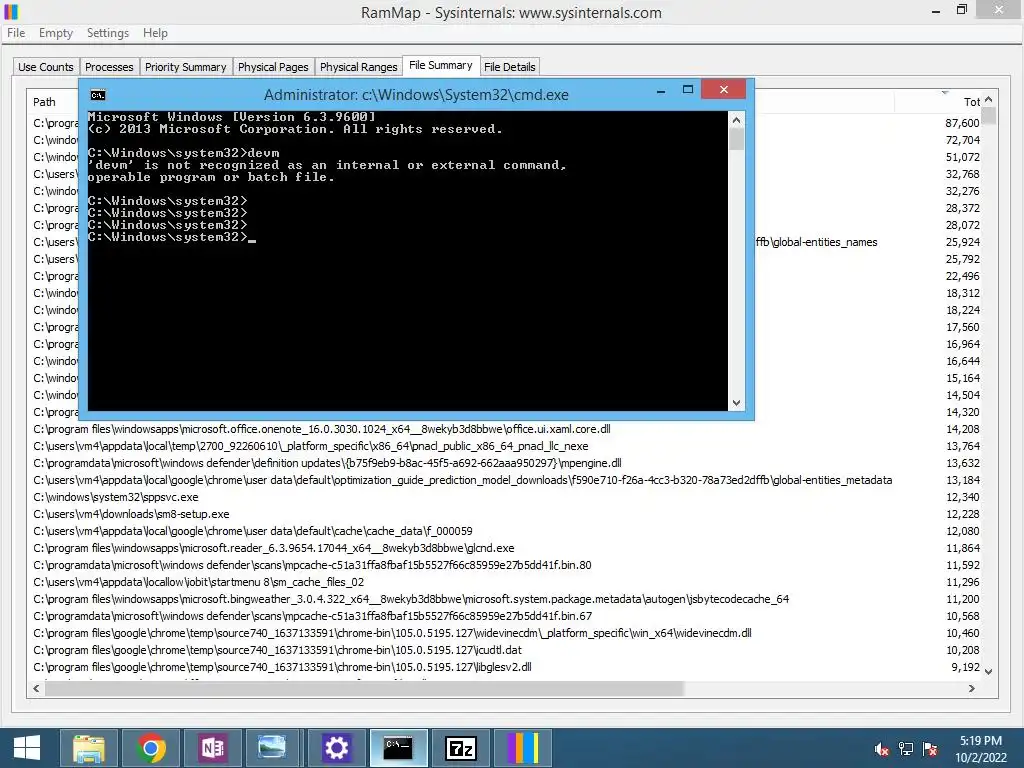Screen dimensions: 1024x768
Task: Switch to the File Details tab
Action: 509,67
